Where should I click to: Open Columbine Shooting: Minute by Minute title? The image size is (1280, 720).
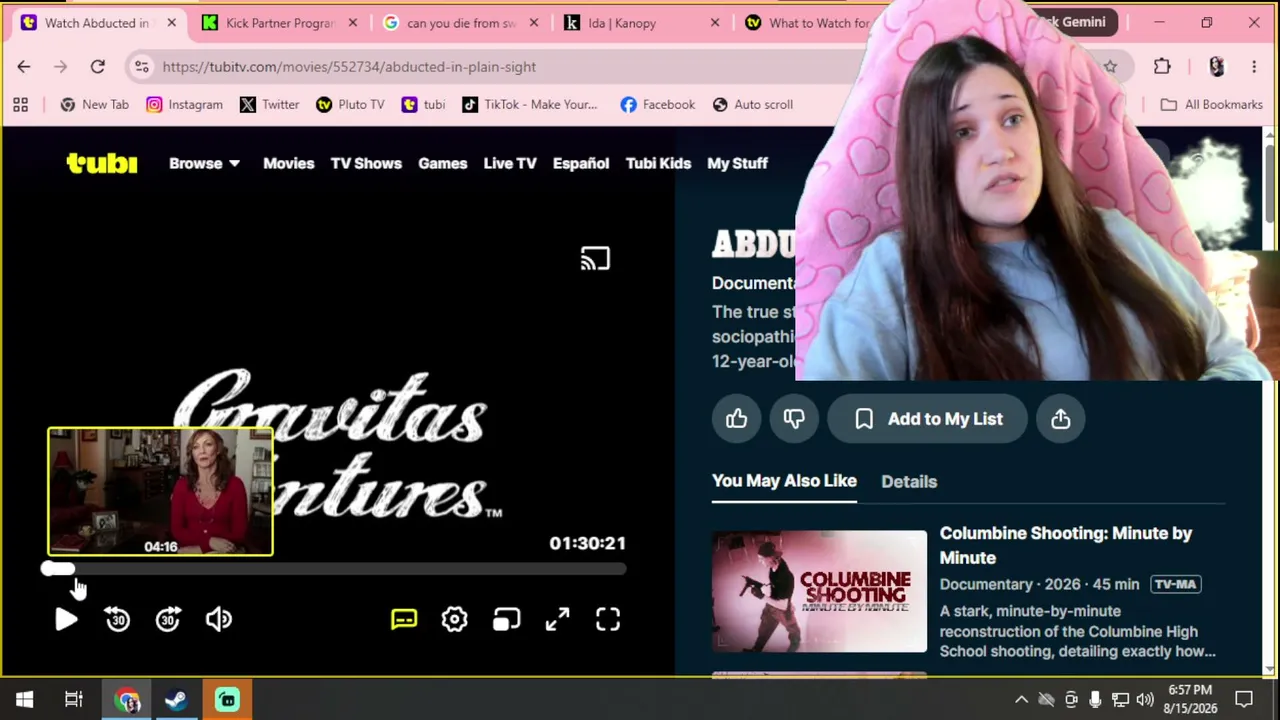(x=1066, y=545)
